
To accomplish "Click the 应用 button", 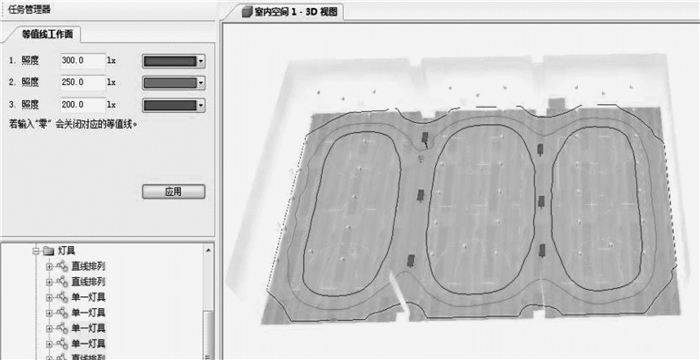I will [174, 192].
